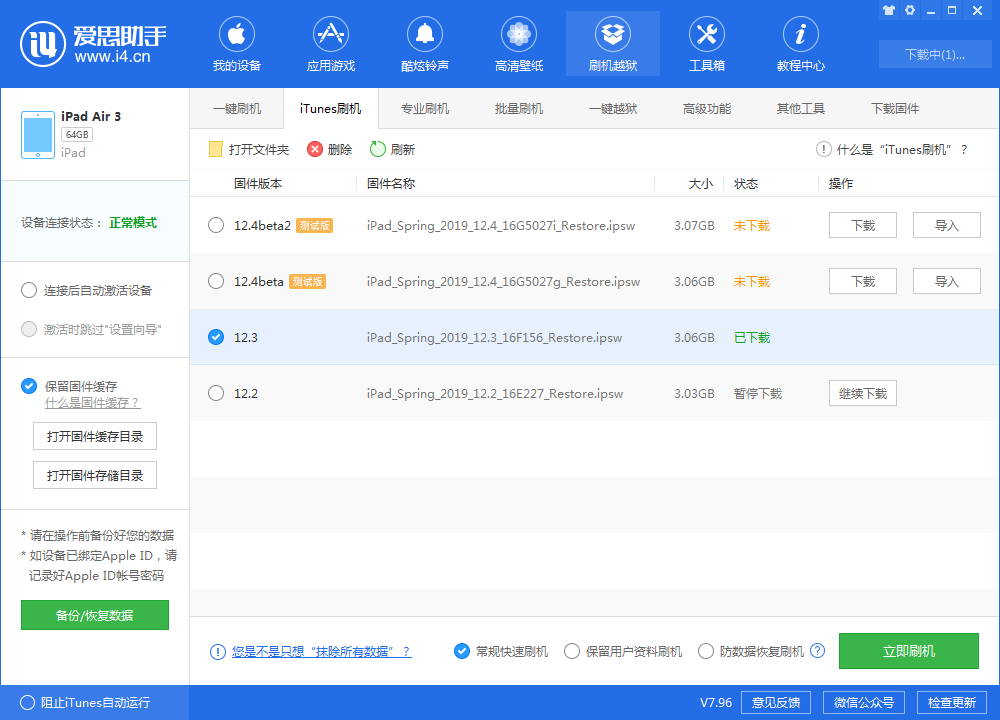Open the 工具箱 toolbox
This screenshot has height=720, width=1000.
tap(707, 43)
